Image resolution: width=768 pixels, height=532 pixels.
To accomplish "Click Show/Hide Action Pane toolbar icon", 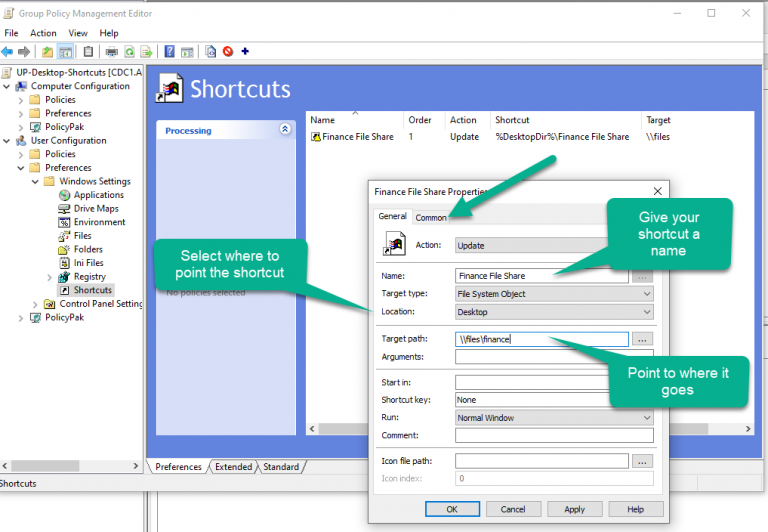I will pyautogui.click(x=187, y=51).
